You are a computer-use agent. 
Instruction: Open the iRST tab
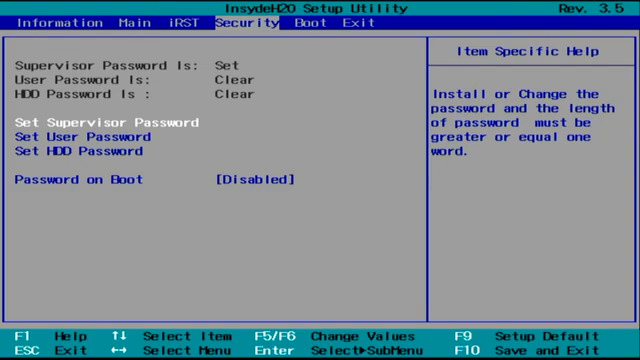tap(184, 23)
